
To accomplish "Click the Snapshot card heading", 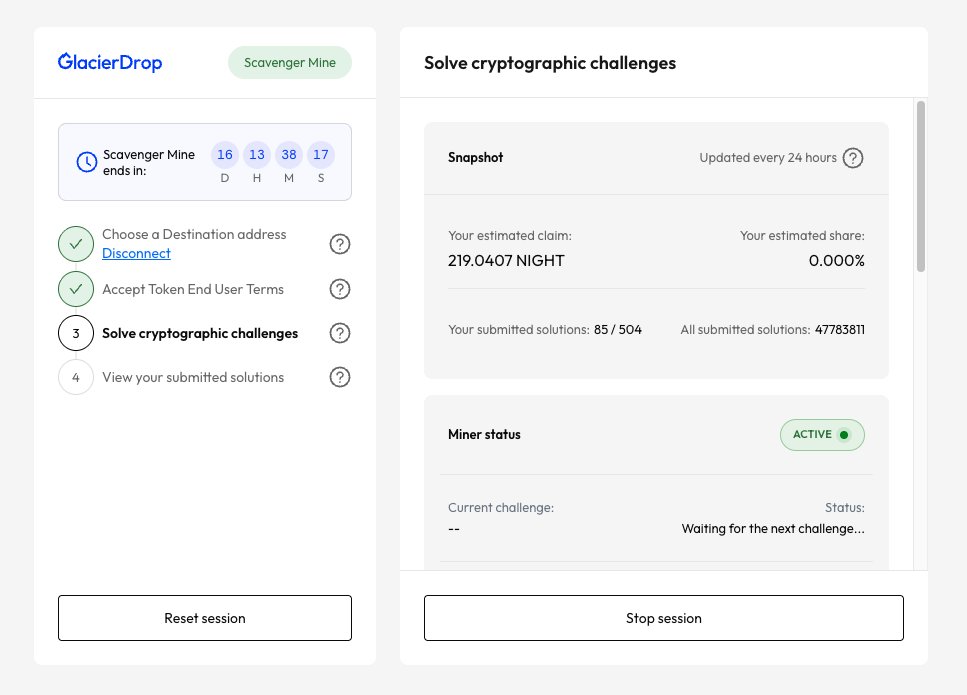I will (x=475, y=157).
